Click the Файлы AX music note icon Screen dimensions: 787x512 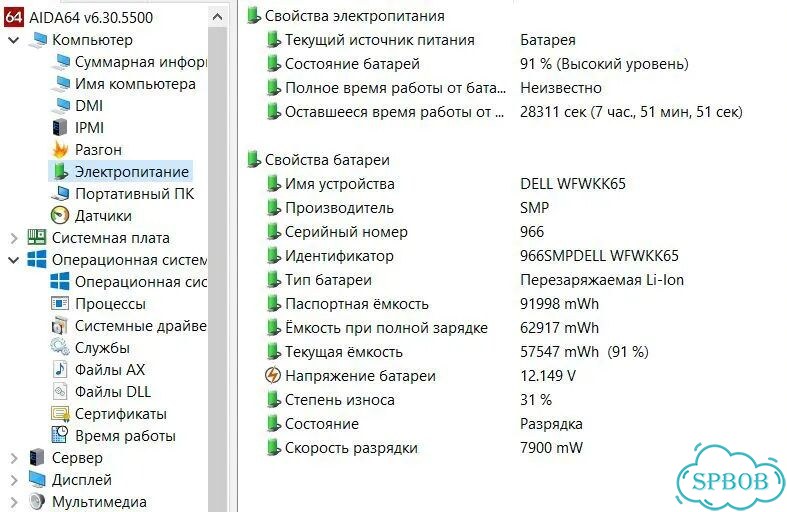click(60, 369)
